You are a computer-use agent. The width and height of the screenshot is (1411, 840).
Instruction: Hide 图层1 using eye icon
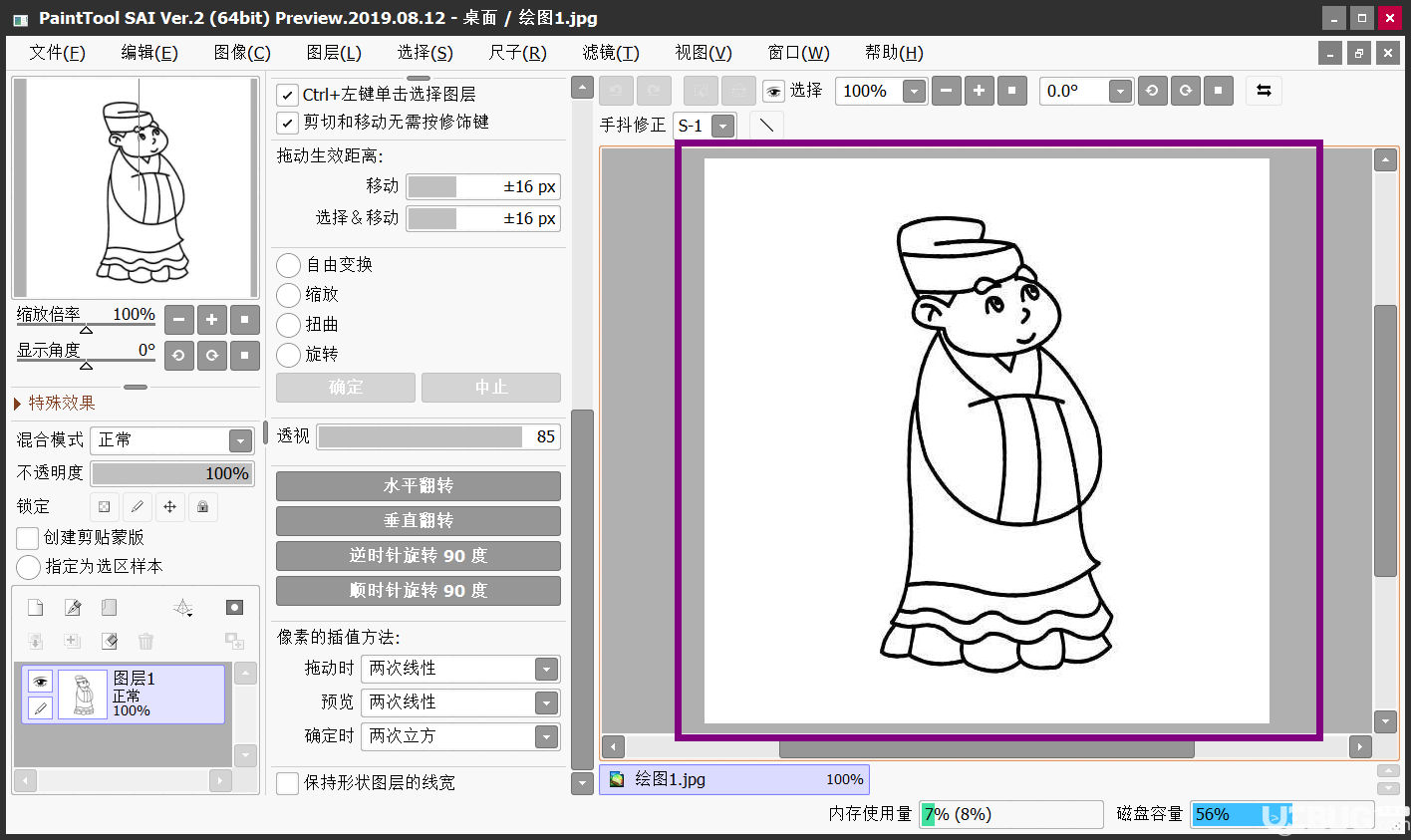pos(40,682)
